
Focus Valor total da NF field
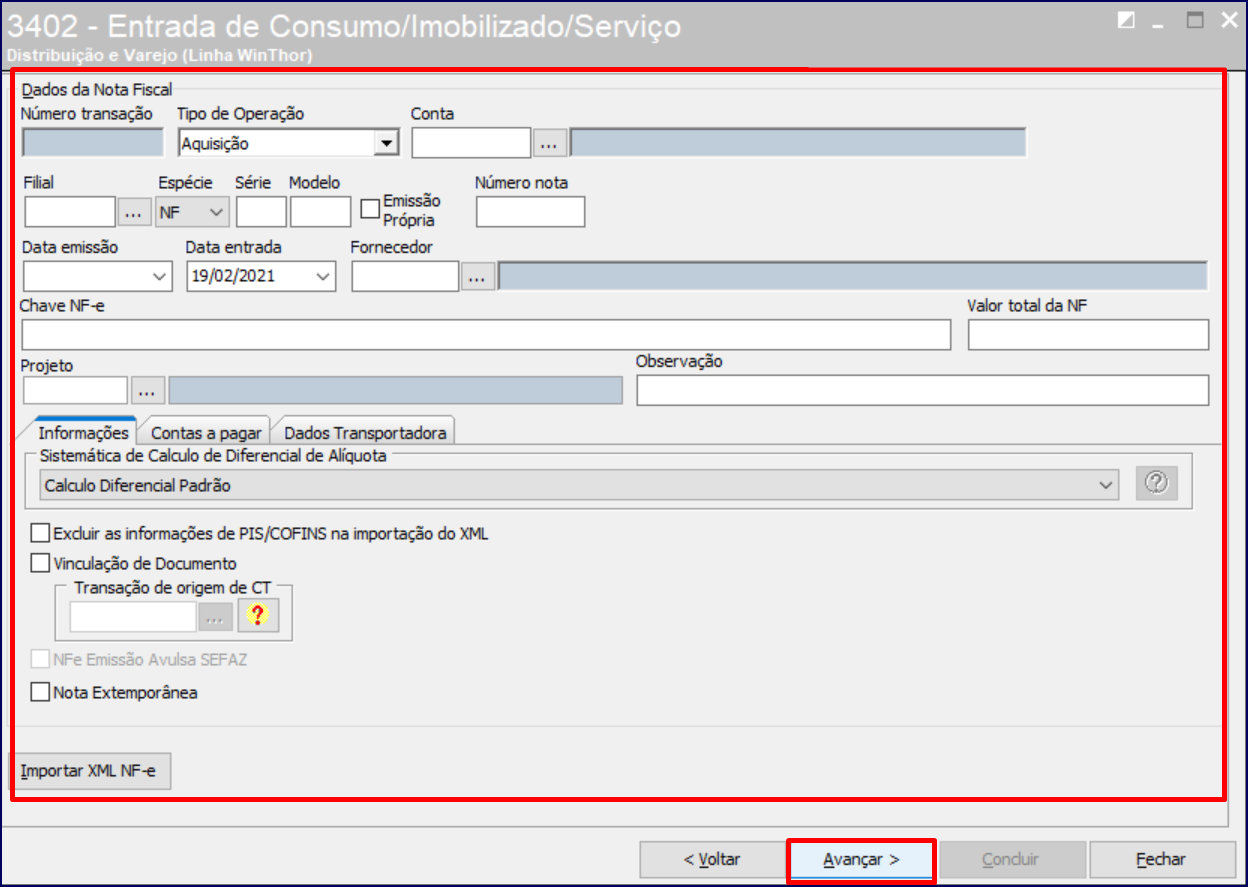coord(1088,335)
